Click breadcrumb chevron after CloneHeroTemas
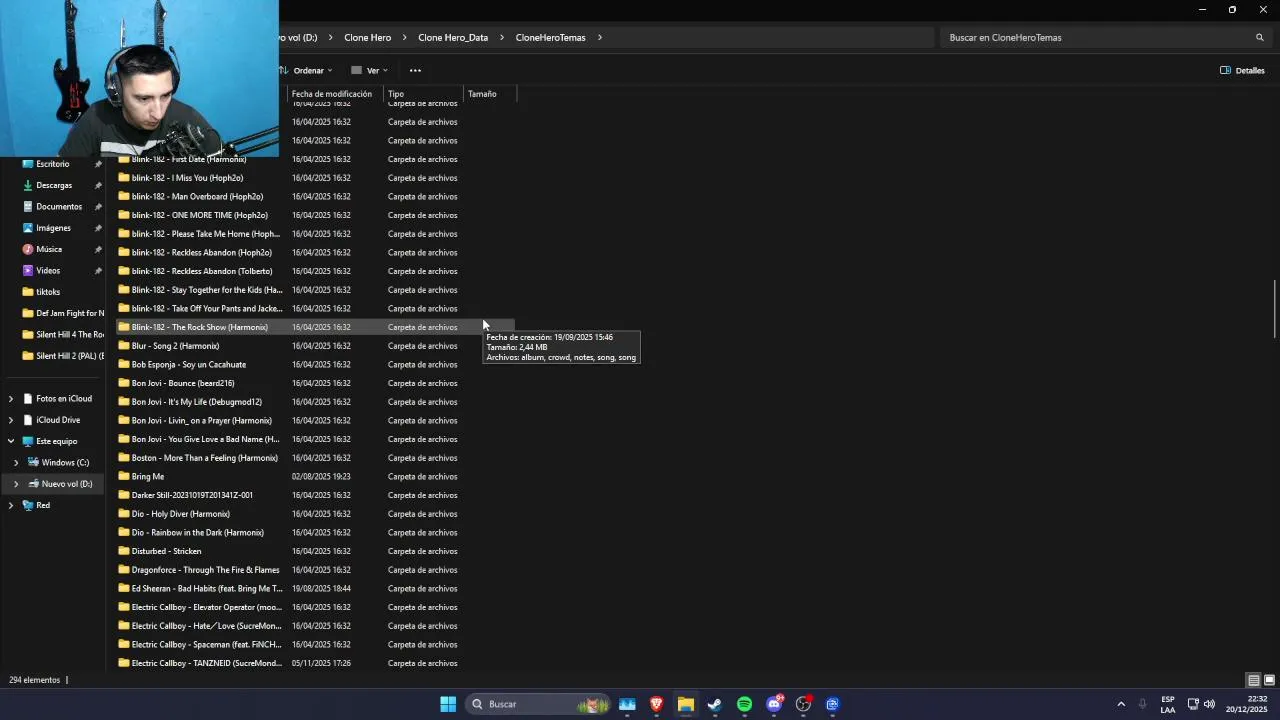 click(600, 37)
